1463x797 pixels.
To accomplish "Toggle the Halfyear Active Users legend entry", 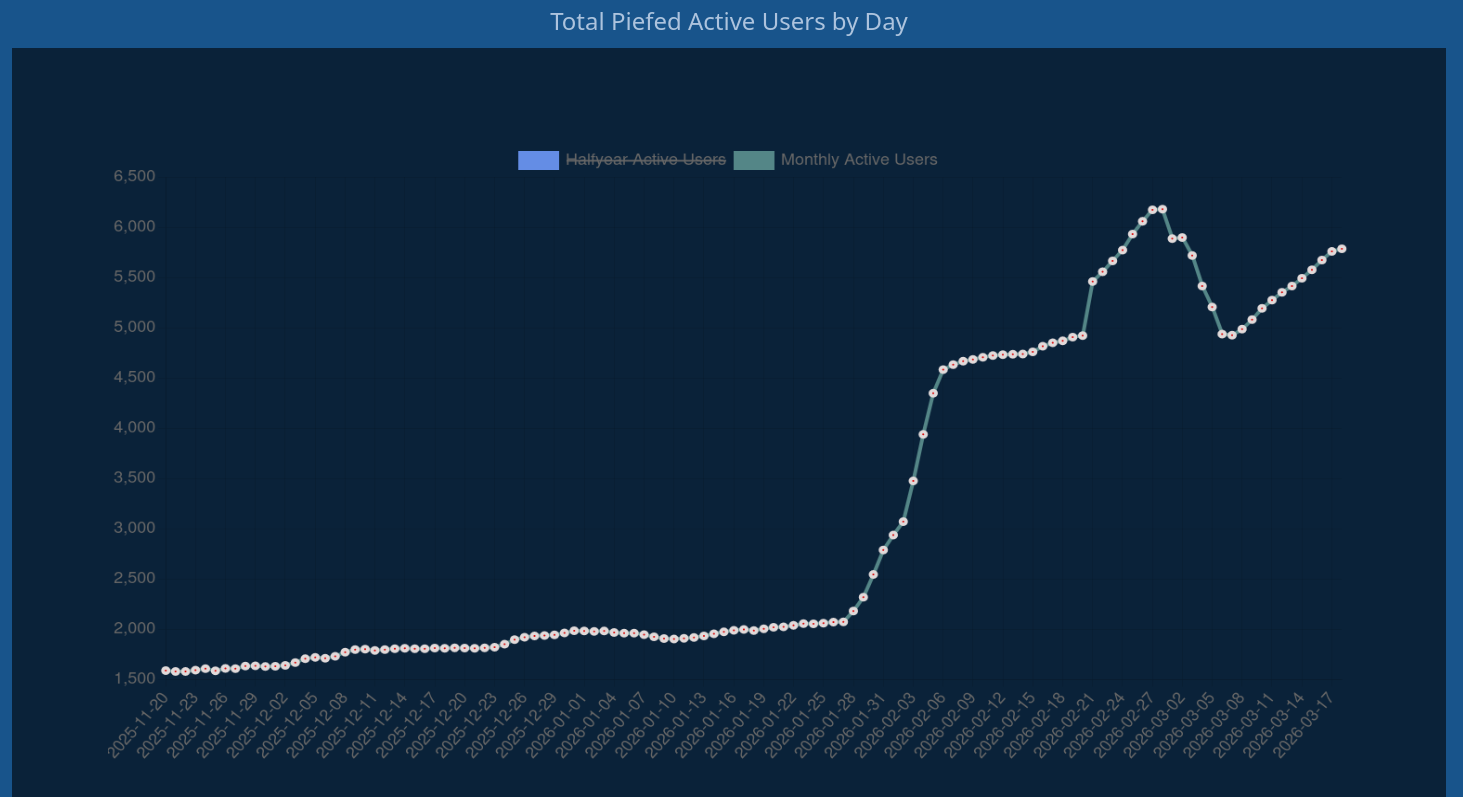I will (646, 160).
